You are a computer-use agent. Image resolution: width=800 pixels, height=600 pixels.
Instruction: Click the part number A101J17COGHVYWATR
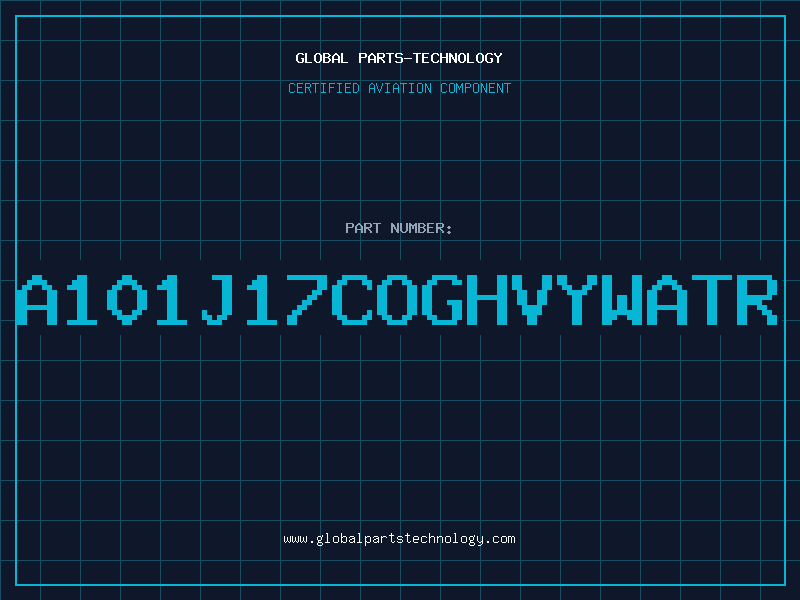pyautogui.click(x=397, y=299)
